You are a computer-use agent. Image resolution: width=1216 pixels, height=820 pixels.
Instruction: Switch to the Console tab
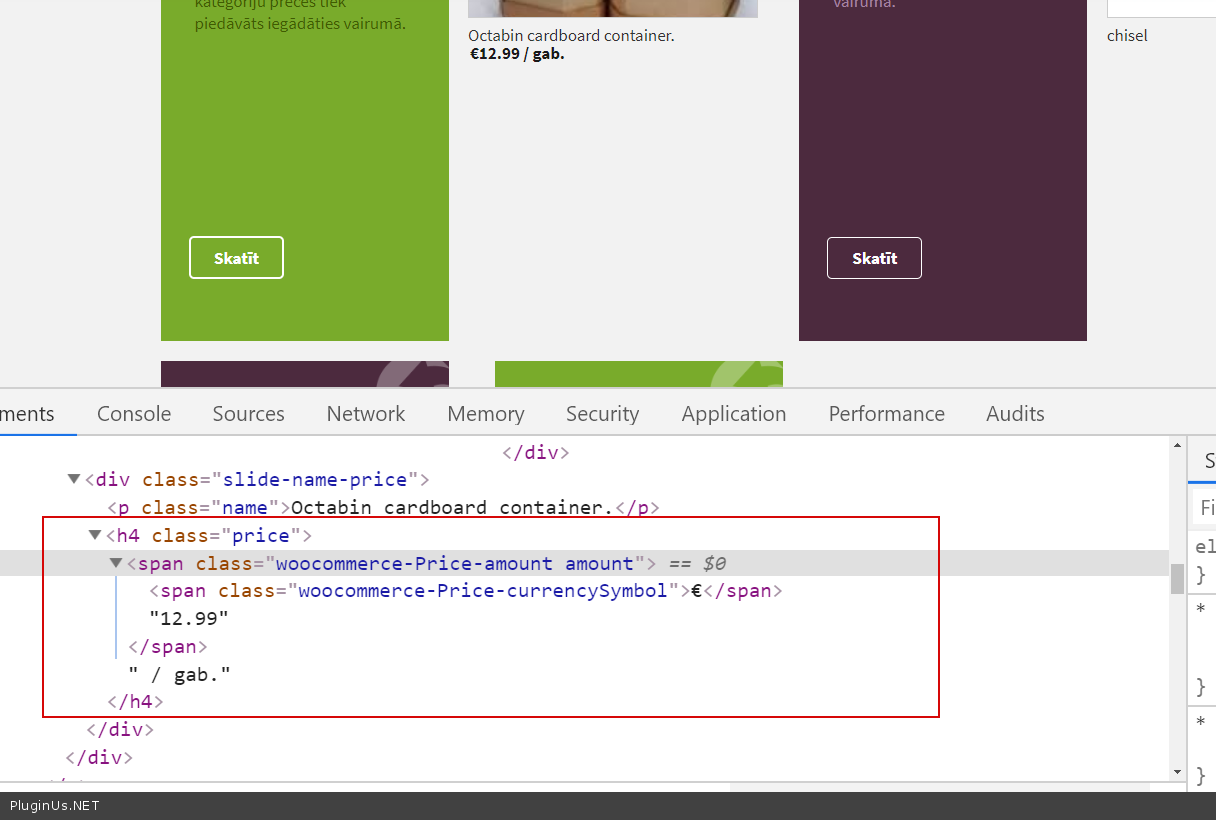pos(134,414)
